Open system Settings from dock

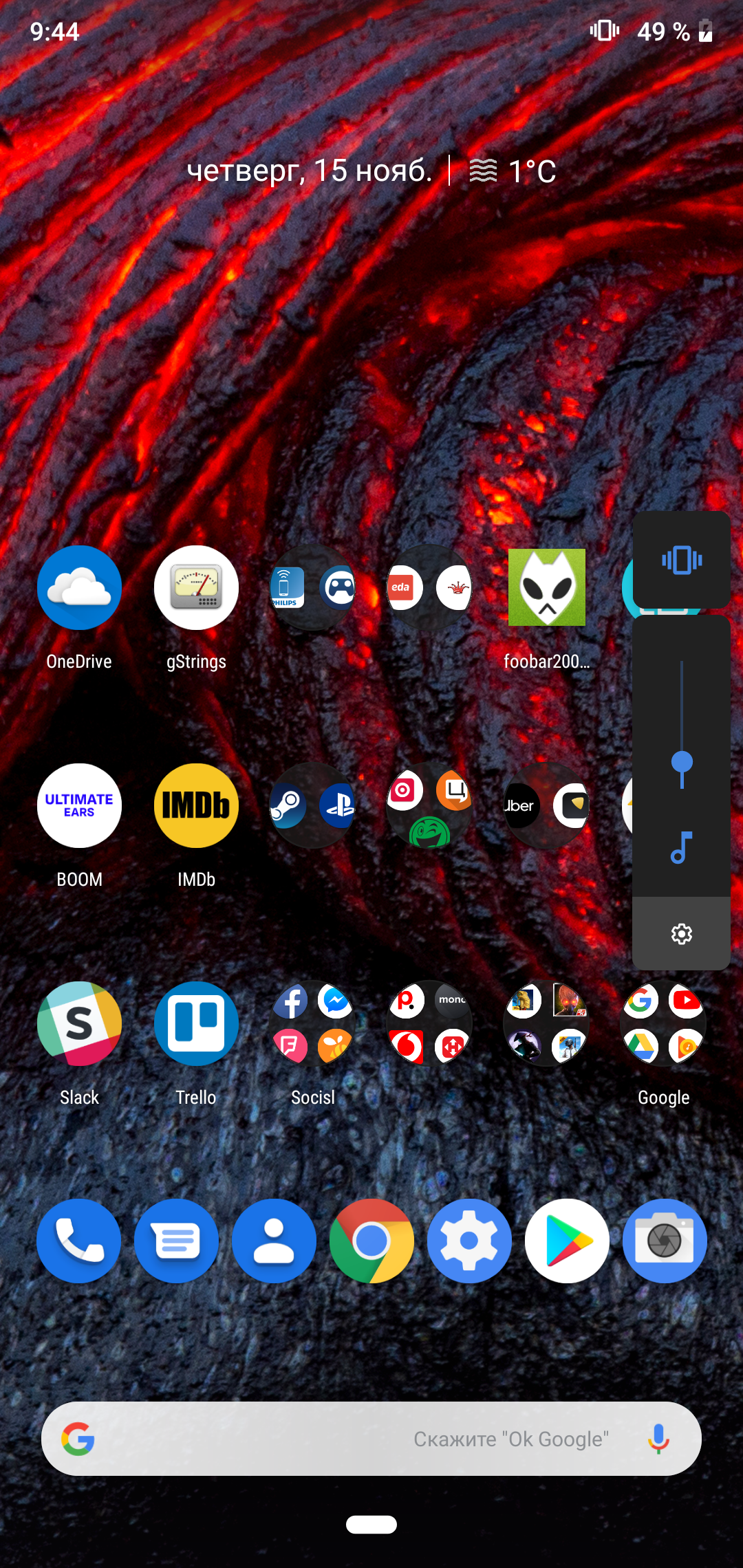pyautogui.click(x=470, y=1241)
